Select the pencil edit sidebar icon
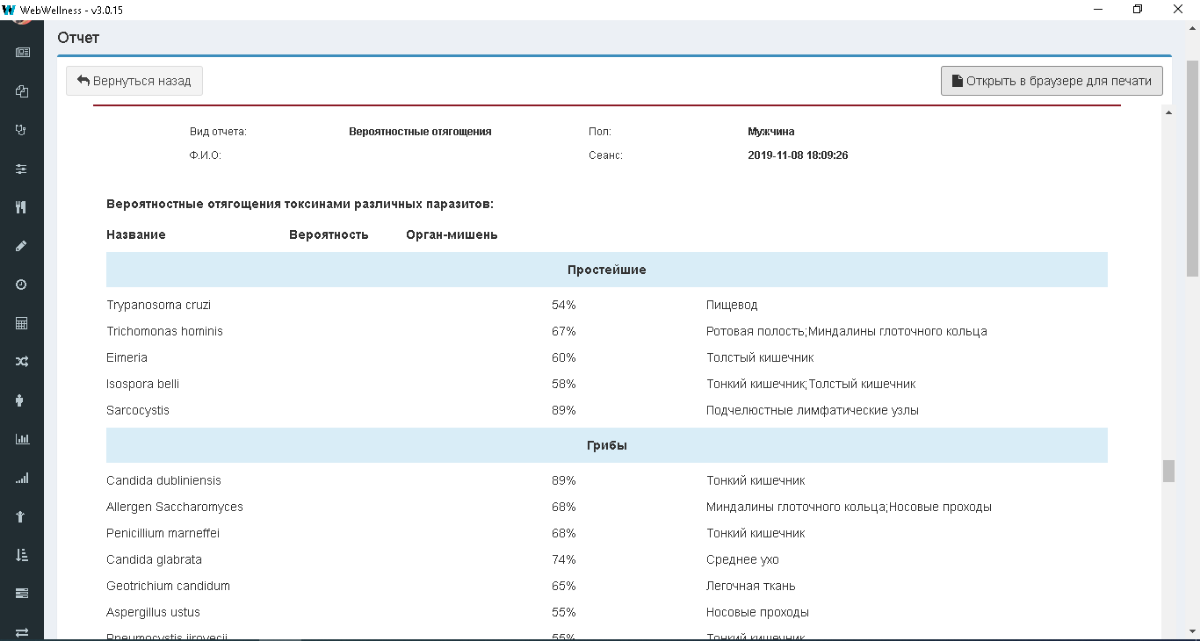This screenshot has height=641, width=1200. pyautogui.click(x=22, y=246)
